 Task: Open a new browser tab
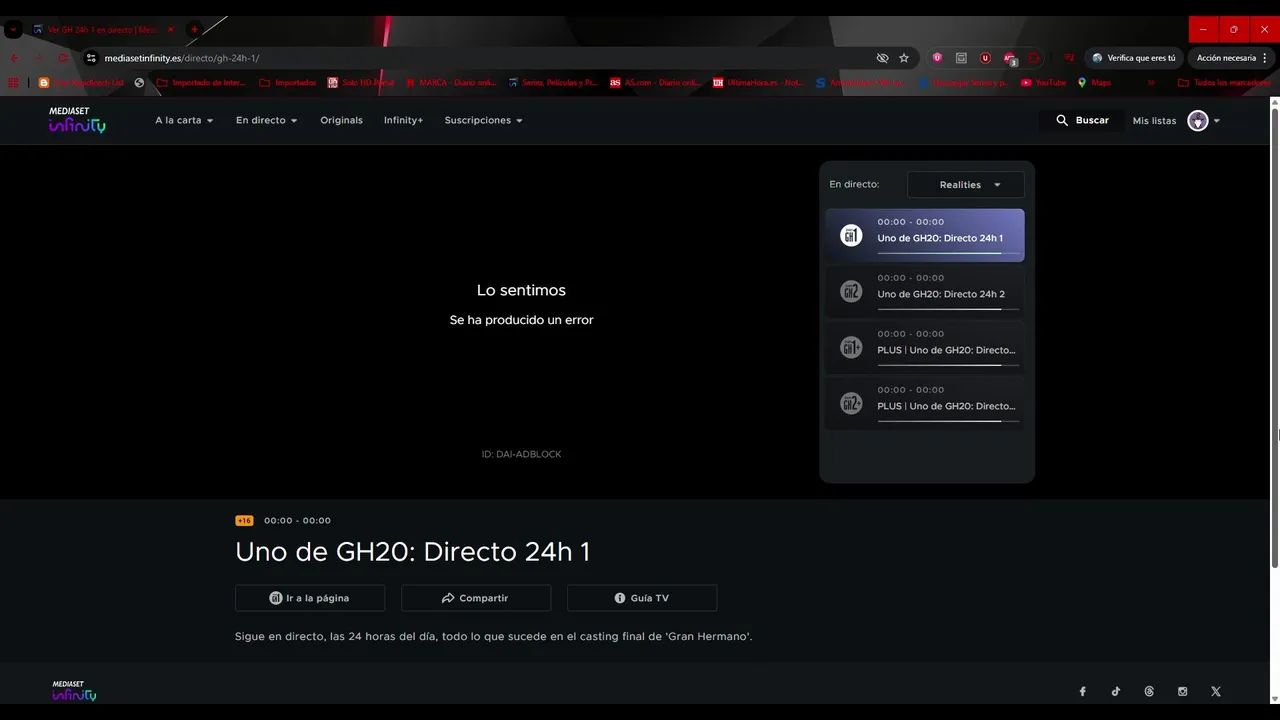194,30
